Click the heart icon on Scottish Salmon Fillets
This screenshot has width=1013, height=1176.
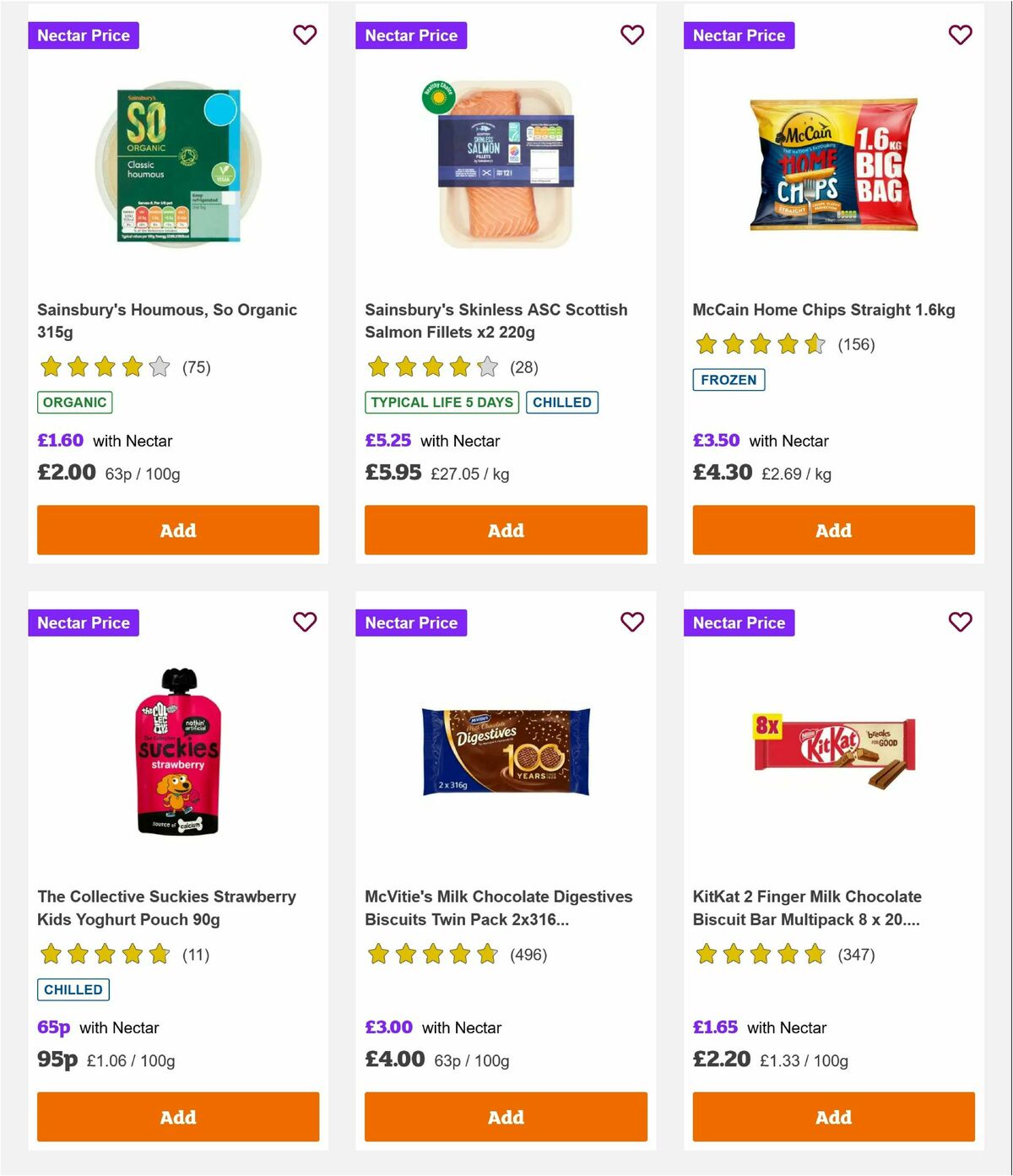[632, 35]
